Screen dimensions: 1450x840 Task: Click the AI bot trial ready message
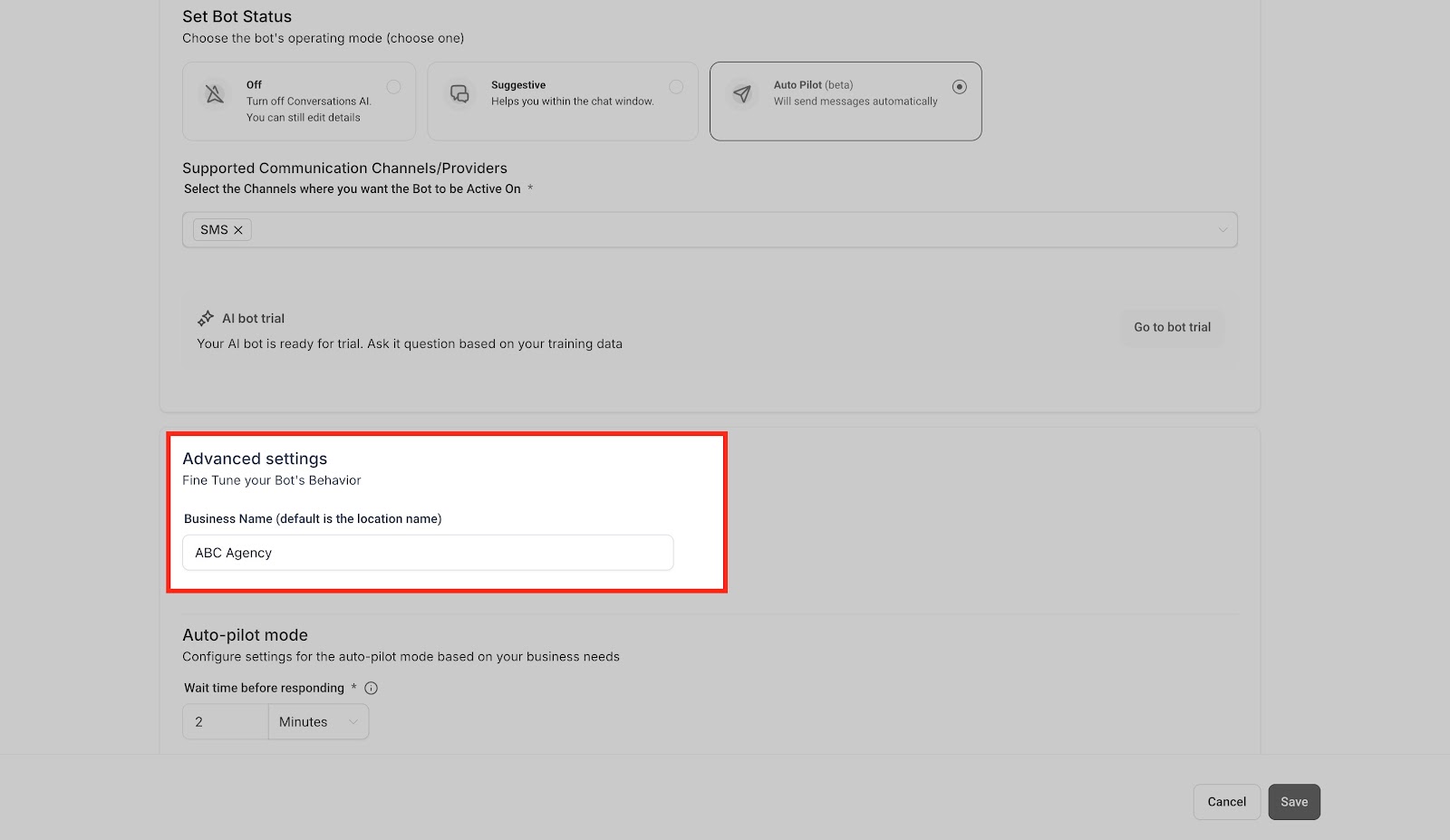410,343
